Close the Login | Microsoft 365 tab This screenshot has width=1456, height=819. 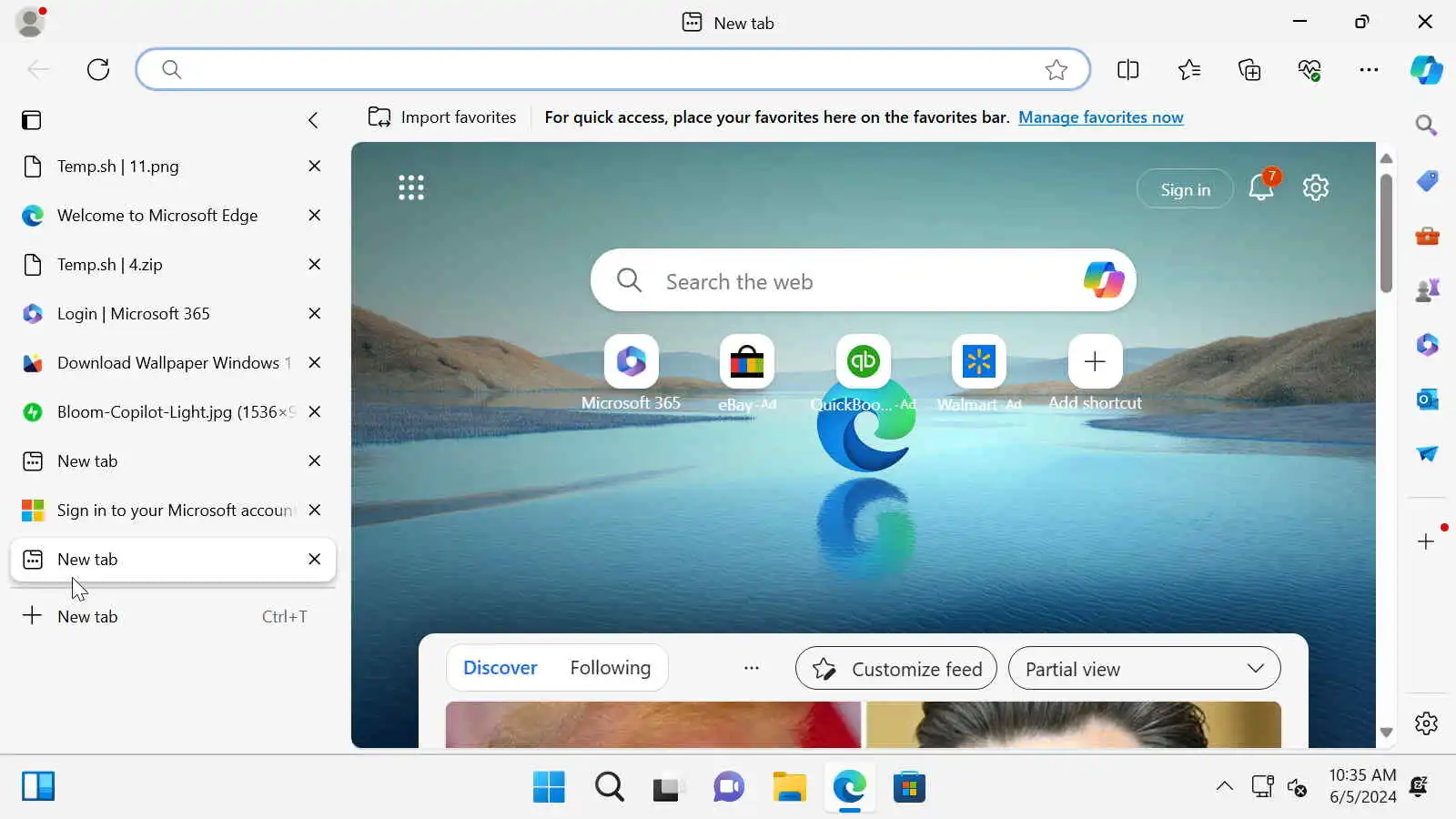pos(315,314)
